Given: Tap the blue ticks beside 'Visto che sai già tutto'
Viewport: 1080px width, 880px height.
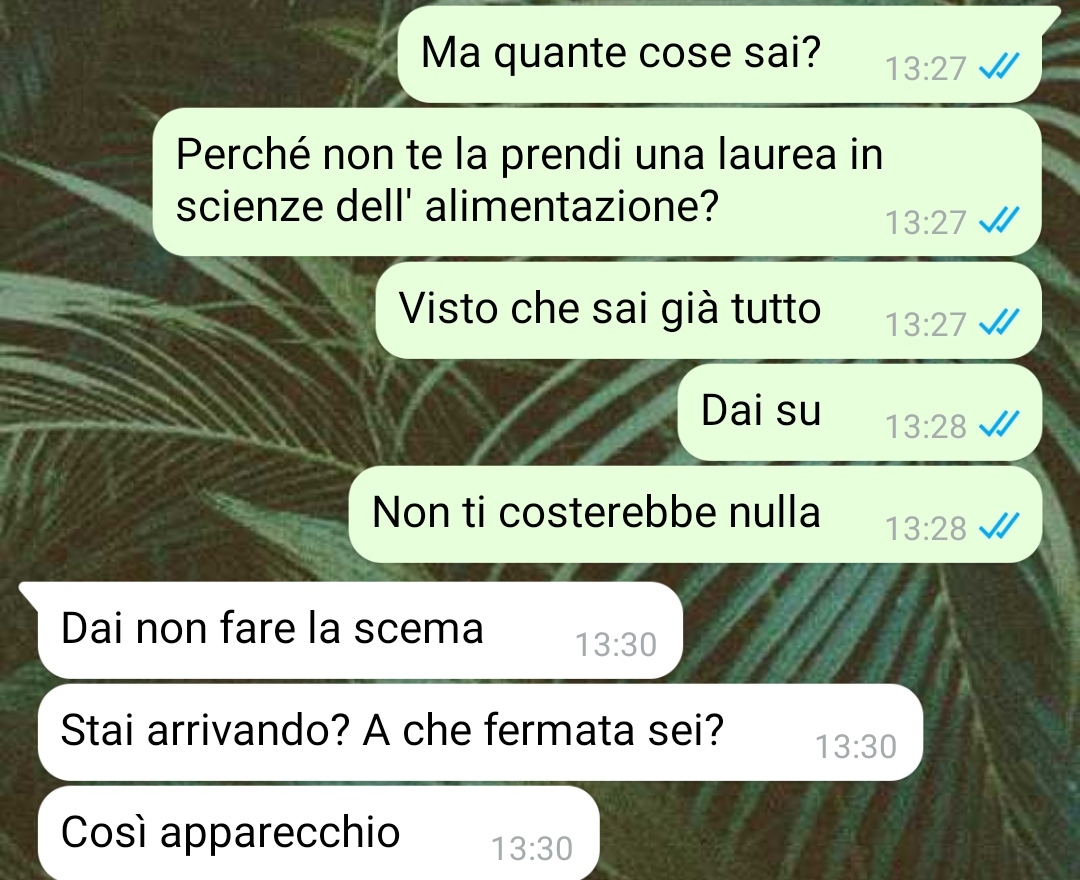Looking at the screenshot, I should point(999,322).
